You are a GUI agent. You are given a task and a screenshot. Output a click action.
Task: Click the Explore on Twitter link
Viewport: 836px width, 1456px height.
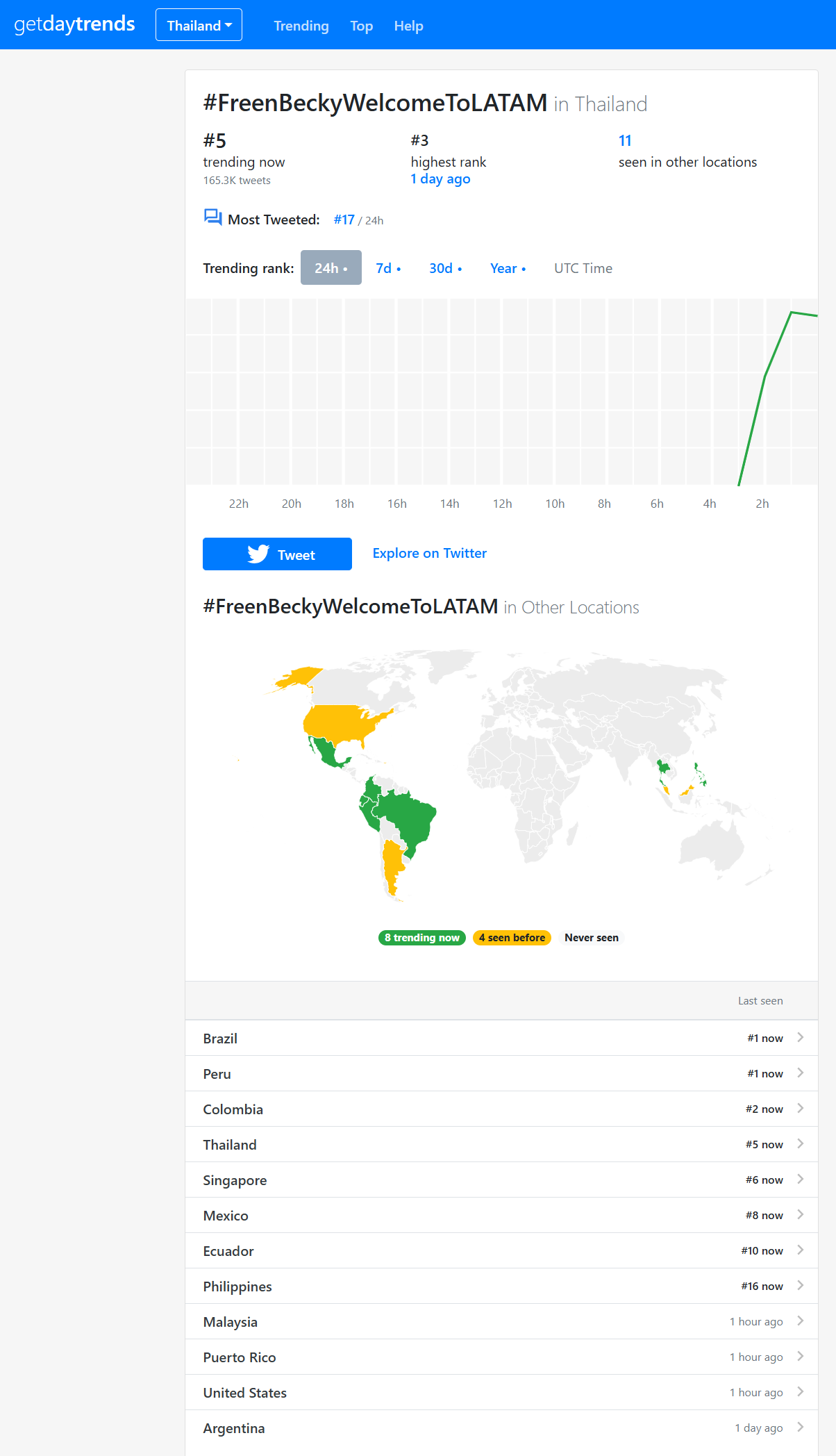point(430,553)
